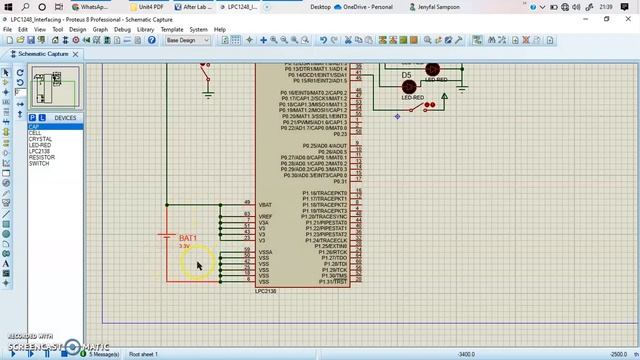
Task: Click the BAT1 battery label
Action: click(x=188, y=238)
